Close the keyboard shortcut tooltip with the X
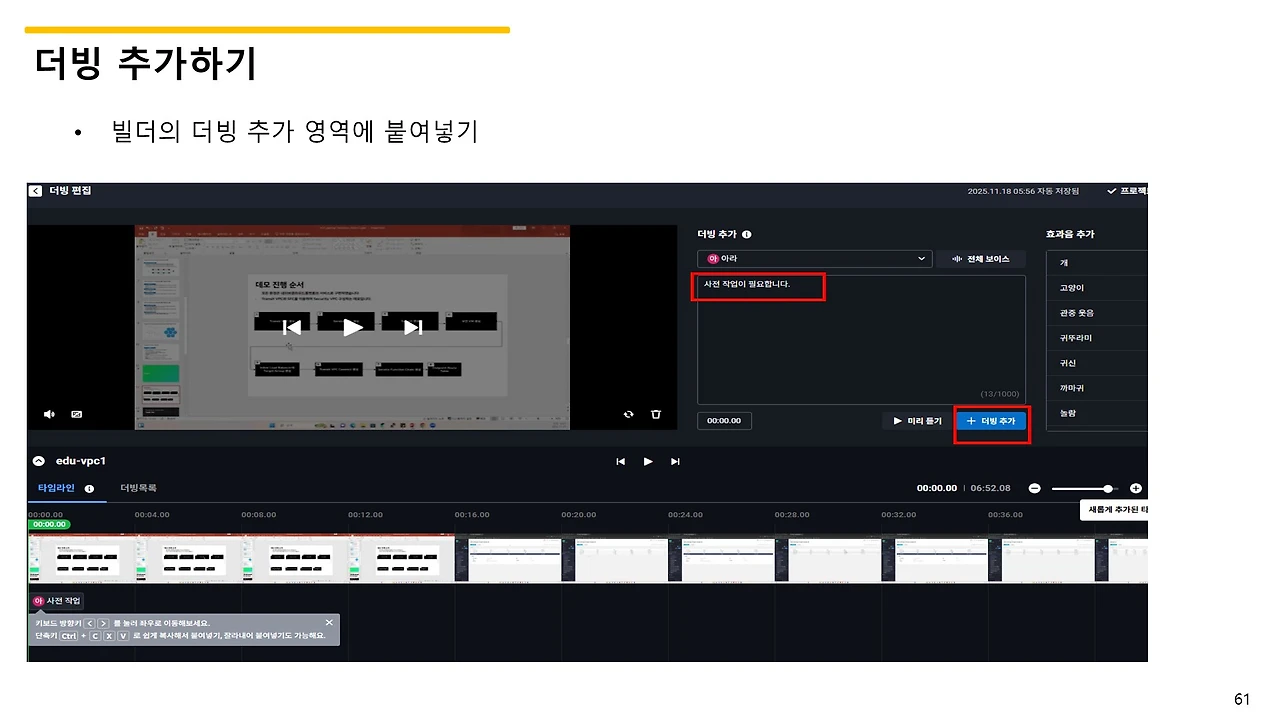1280x720 pixels. (329, 622)
